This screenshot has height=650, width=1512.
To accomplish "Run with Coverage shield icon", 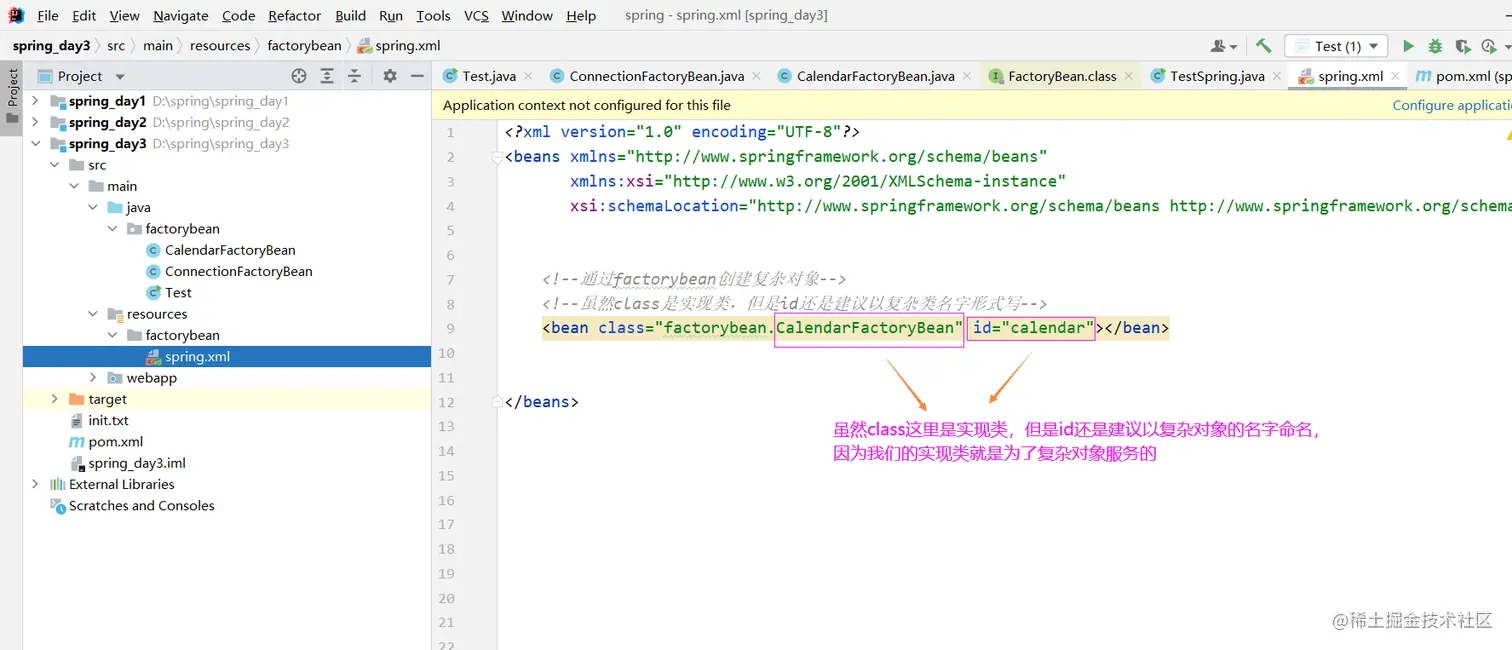I will pyautogui.click(x=1462, y=46).
